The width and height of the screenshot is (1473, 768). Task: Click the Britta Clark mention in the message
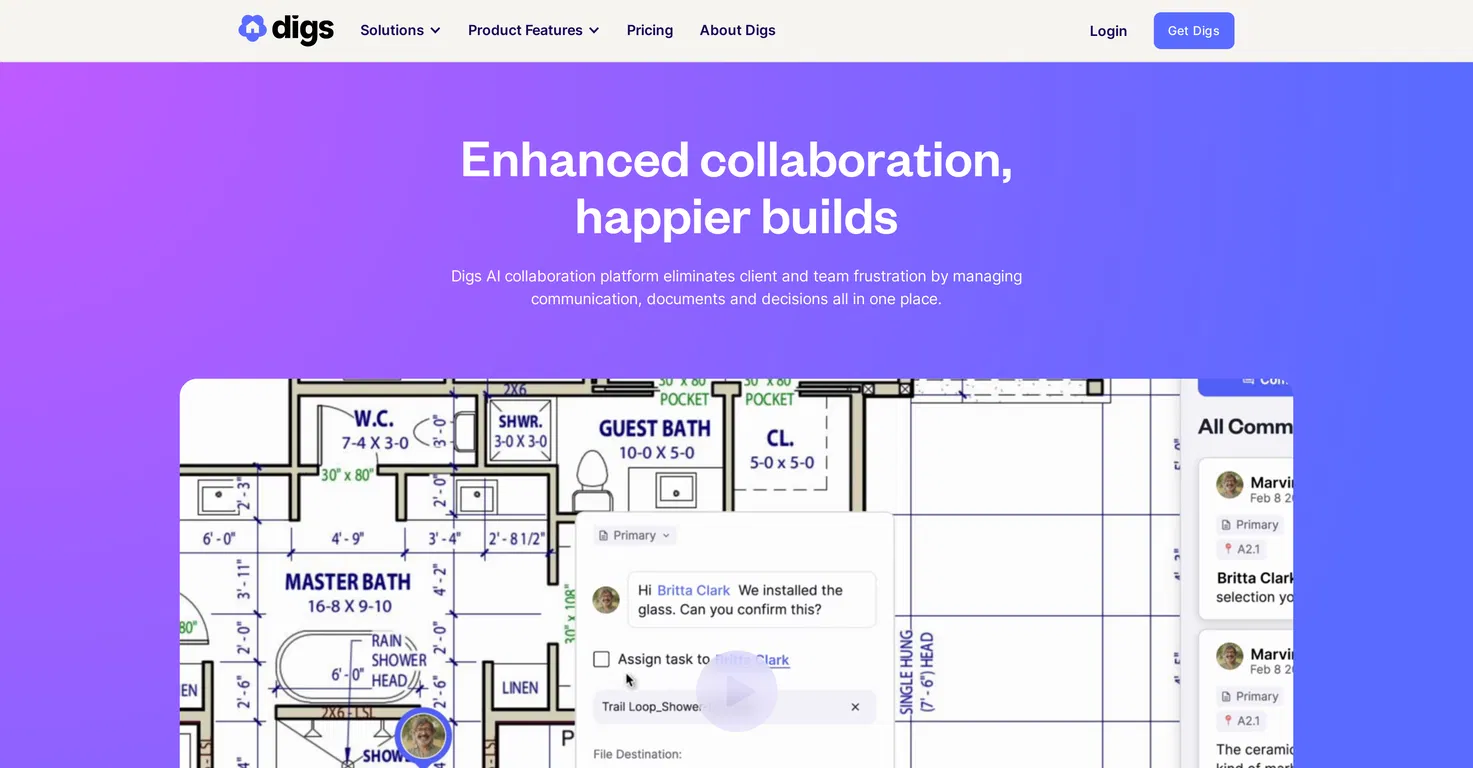pyautogui.click(x=694, y=590)
